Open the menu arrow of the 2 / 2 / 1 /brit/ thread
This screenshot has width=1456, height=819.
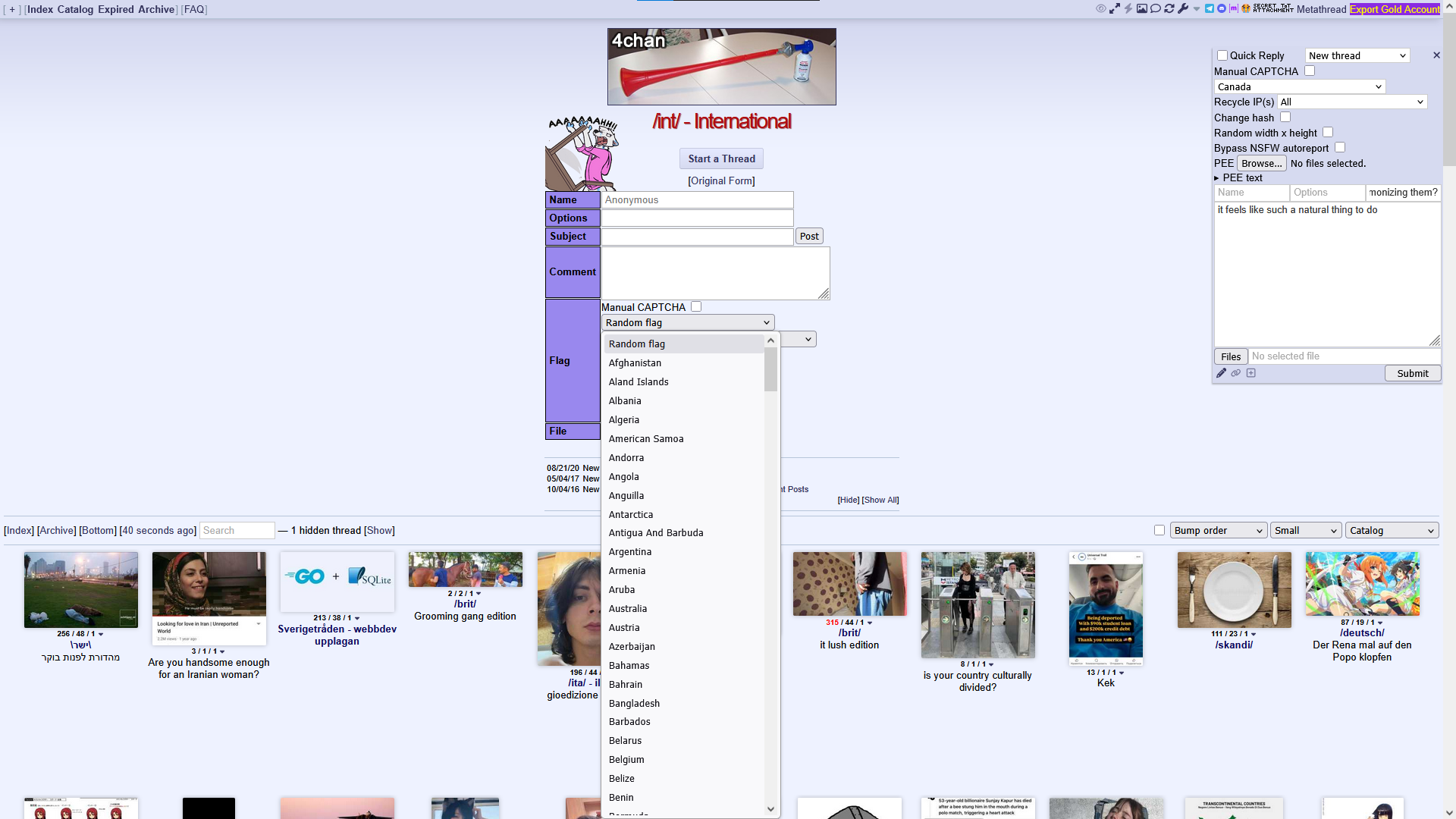(x=479, y=594)
